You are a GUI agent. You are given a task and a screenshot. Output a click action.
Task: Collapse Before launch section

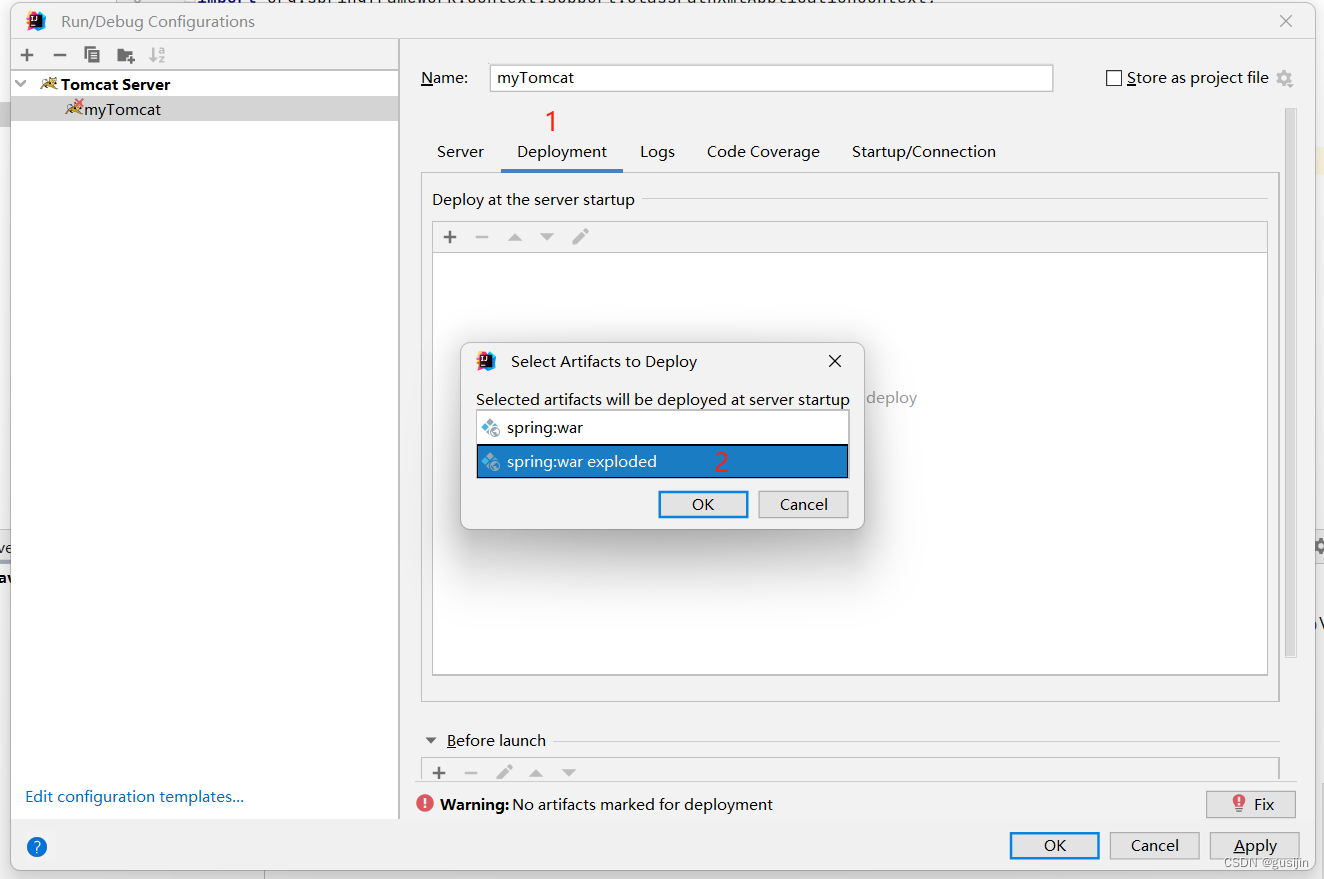[431, 741]
